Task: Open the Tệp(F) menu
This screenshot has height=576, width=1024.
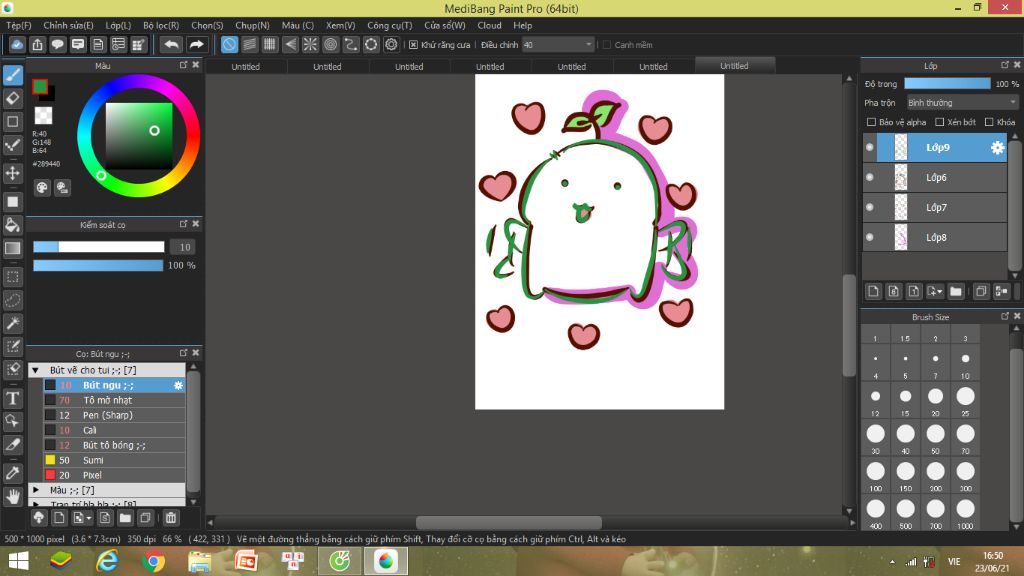Action: click(x=19, y=25)
